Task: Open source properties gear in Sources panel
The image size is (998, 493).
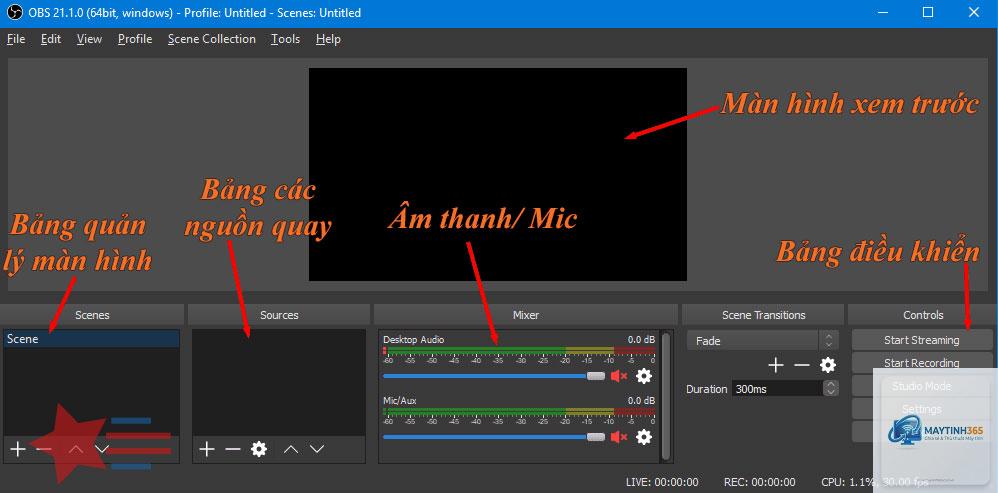Action: (x=258, y=450)
